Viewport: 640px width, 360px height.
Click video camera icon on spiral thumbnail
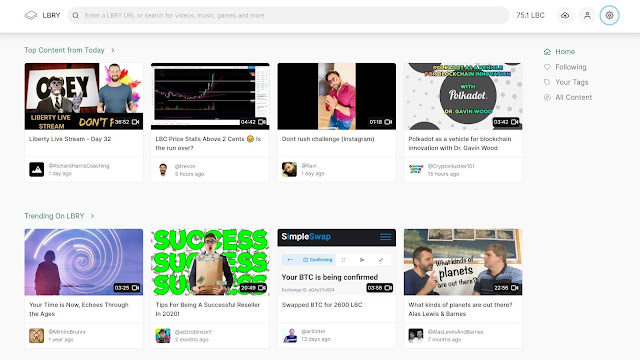[136, 288]
